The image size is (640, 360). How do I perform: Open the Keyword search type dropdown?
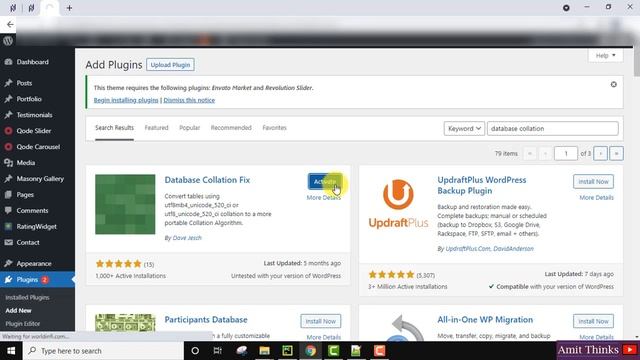464,129
